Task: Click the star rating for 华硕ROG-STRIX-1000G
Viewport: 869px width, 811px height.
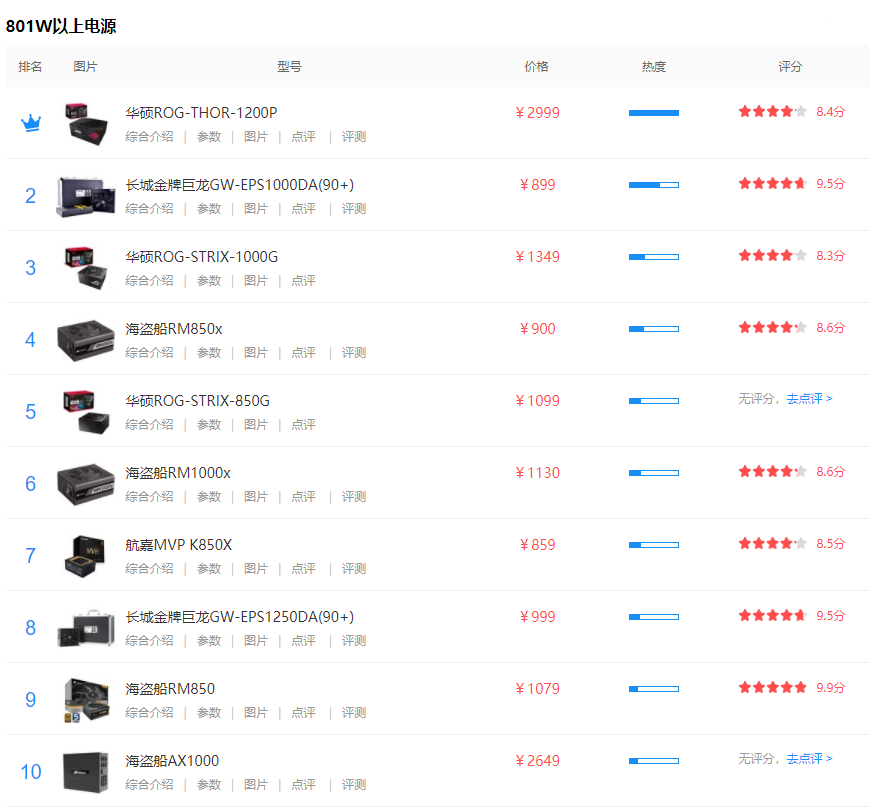Action: coord(772,256)
